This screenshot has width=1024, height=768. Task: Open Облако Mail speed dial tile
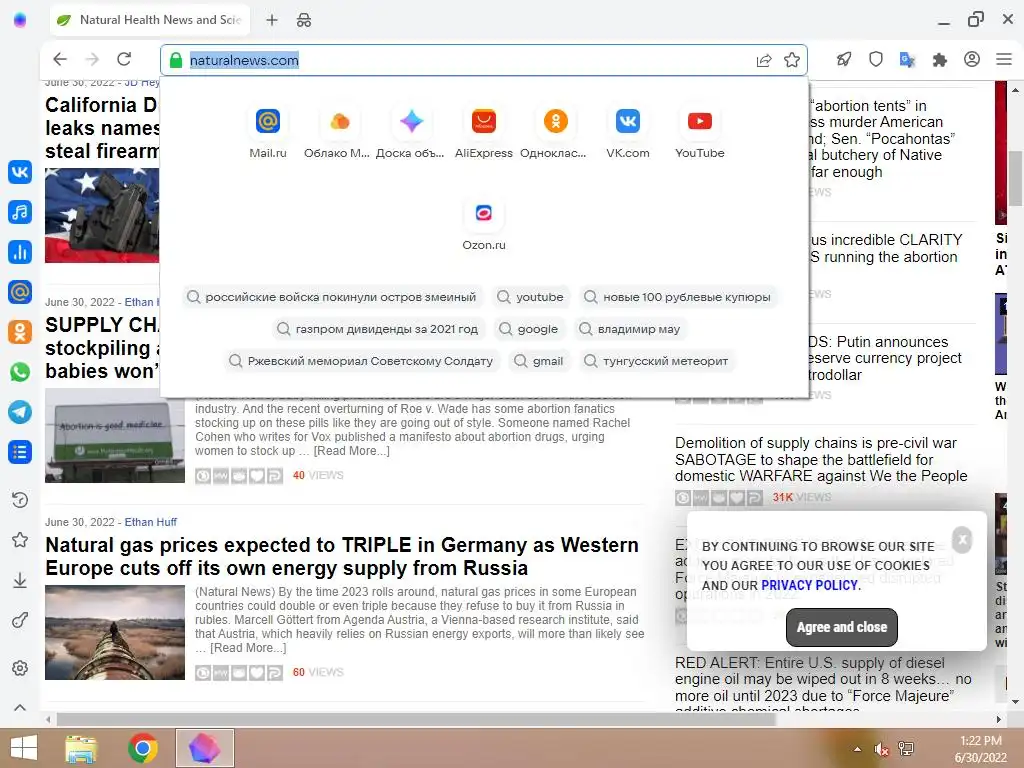pos(338,133)
